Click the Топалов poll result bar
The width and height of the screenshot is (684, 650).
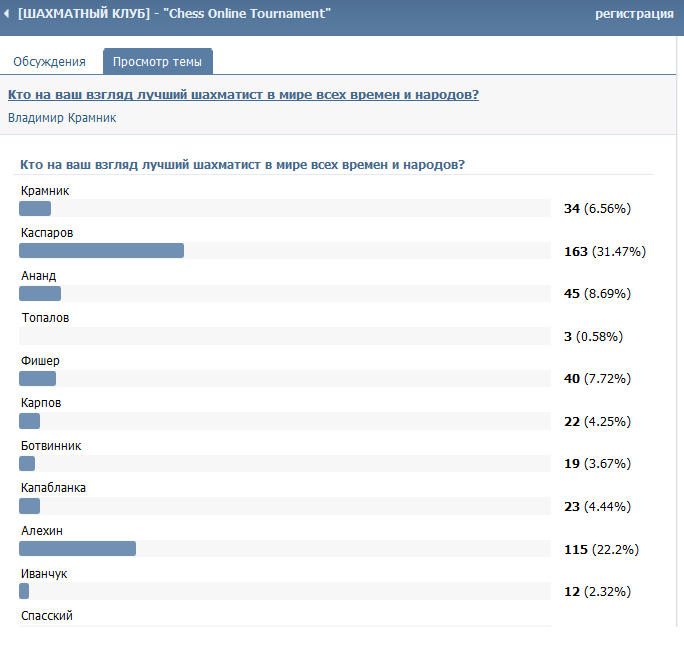coord(285,336)
